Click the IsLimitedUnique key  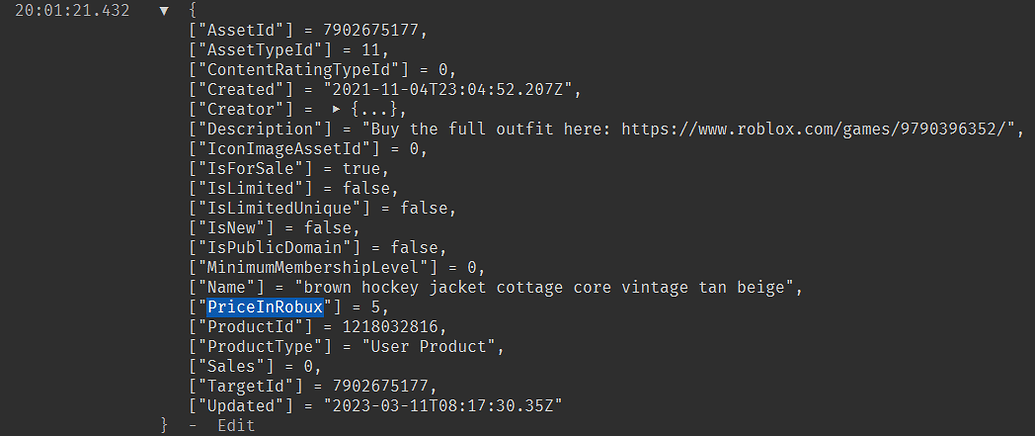[282, 208]
